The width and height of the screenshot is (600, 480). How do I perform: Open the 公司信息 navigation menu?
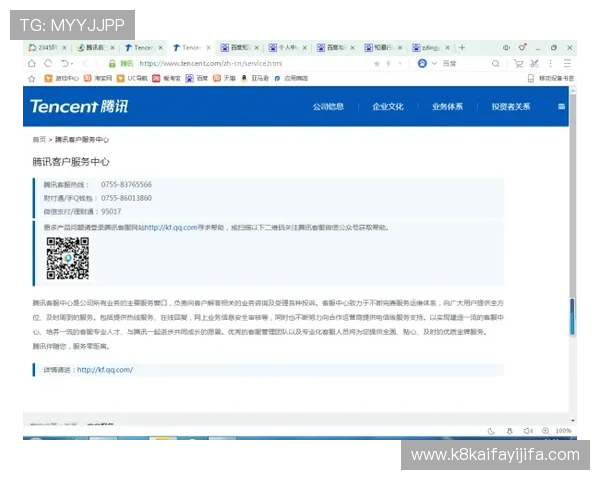click(x=328, y=106)
